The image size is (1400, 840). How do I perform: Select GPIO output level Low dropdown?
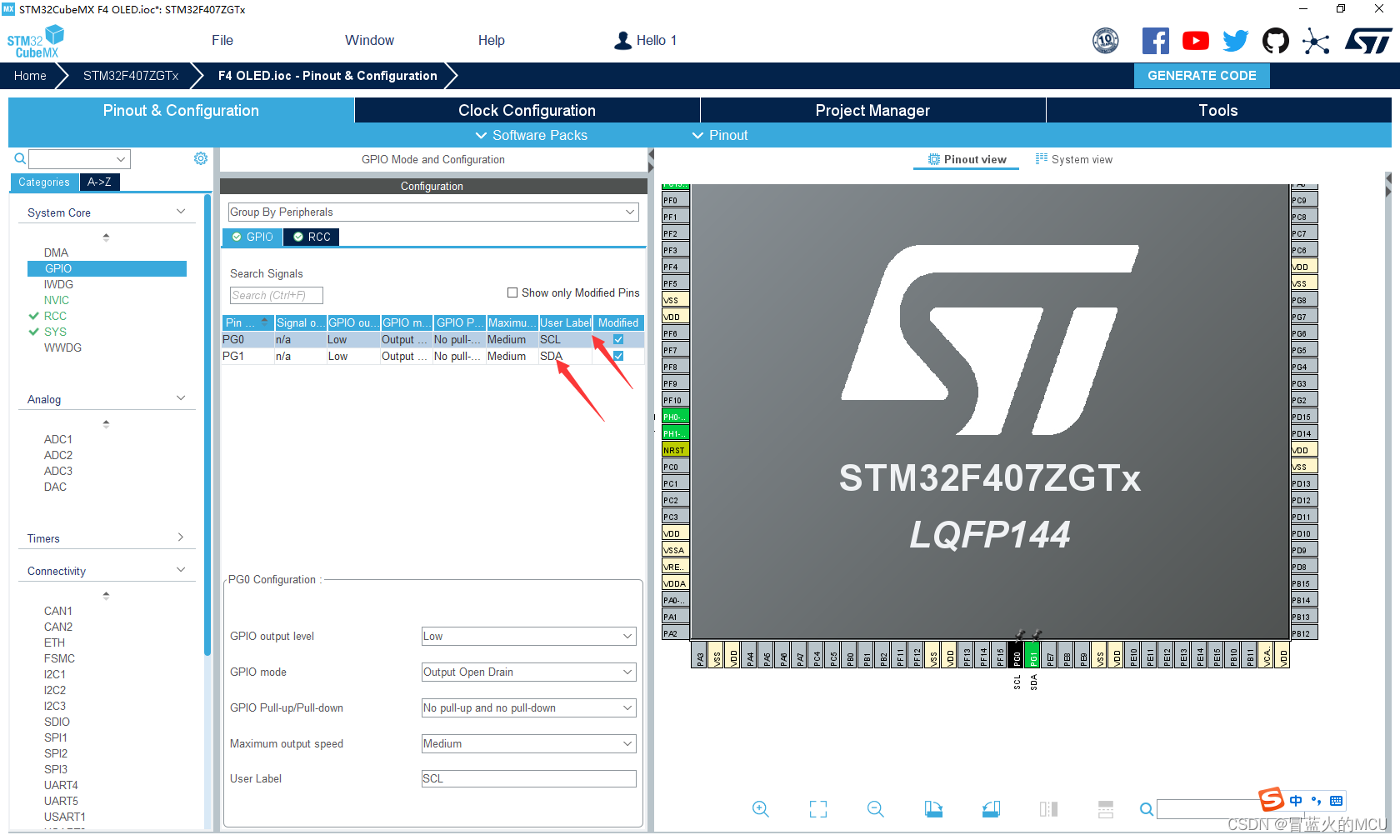tap(528, 636)
